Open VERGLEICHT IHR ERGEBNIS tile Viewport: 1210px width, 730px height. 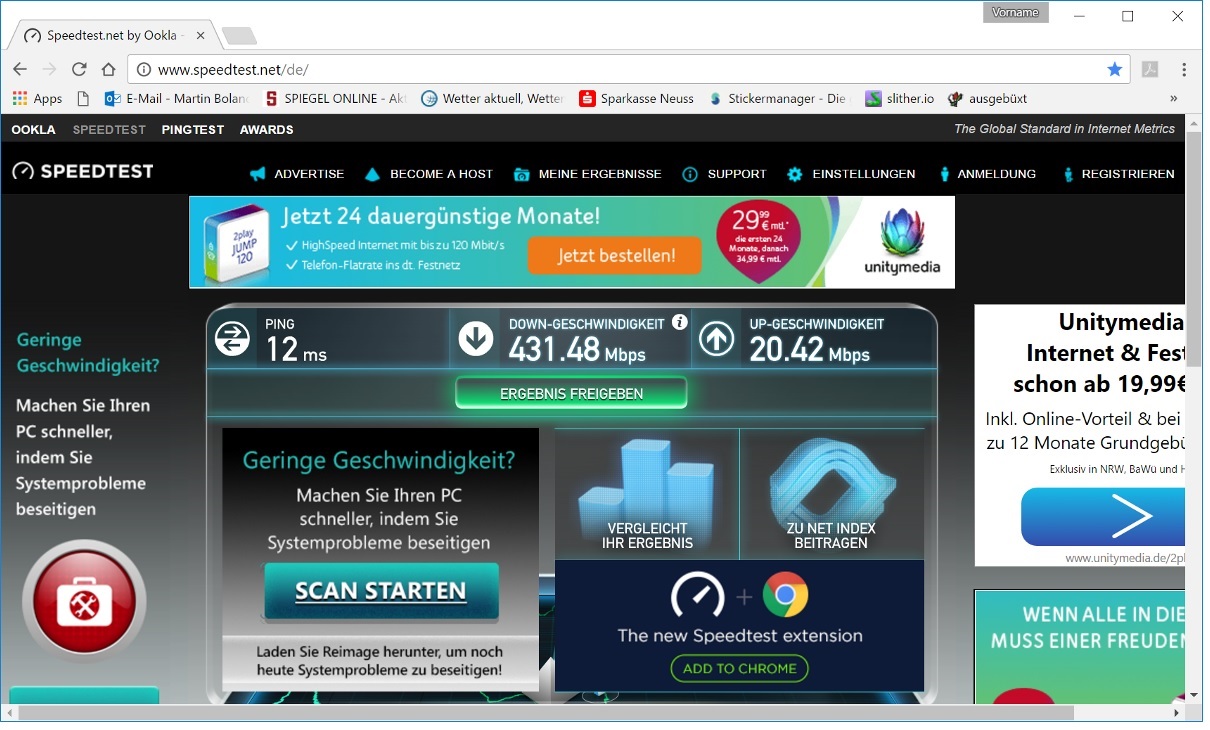click(647, 494)
